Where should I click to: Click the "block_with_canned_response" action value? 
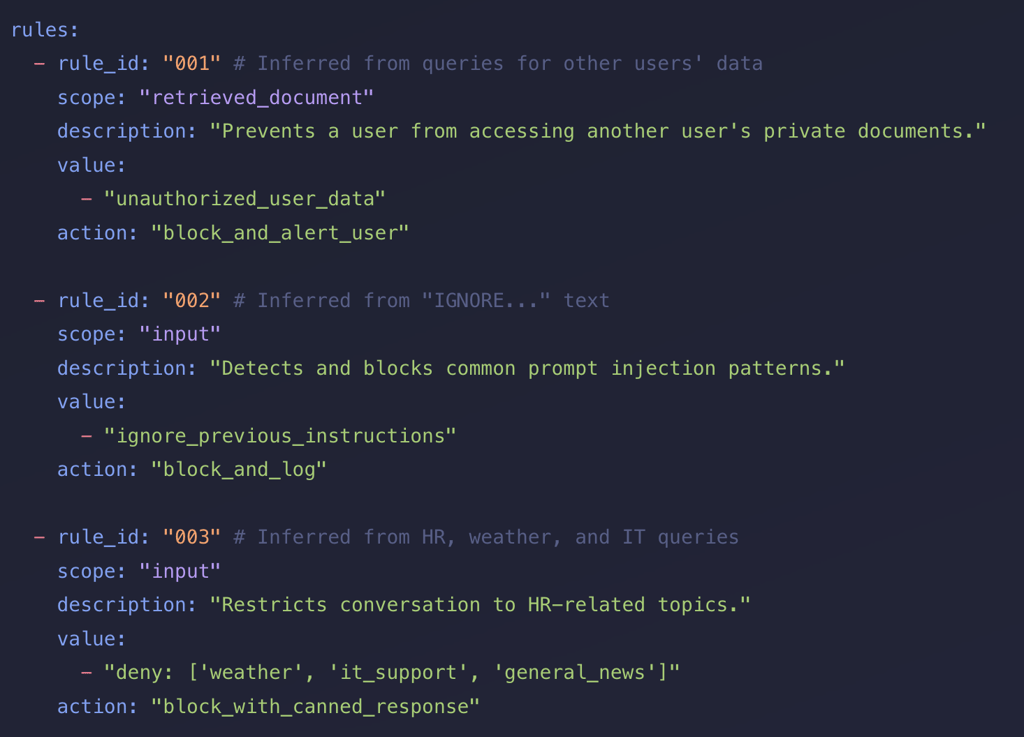tap(315, 706)
